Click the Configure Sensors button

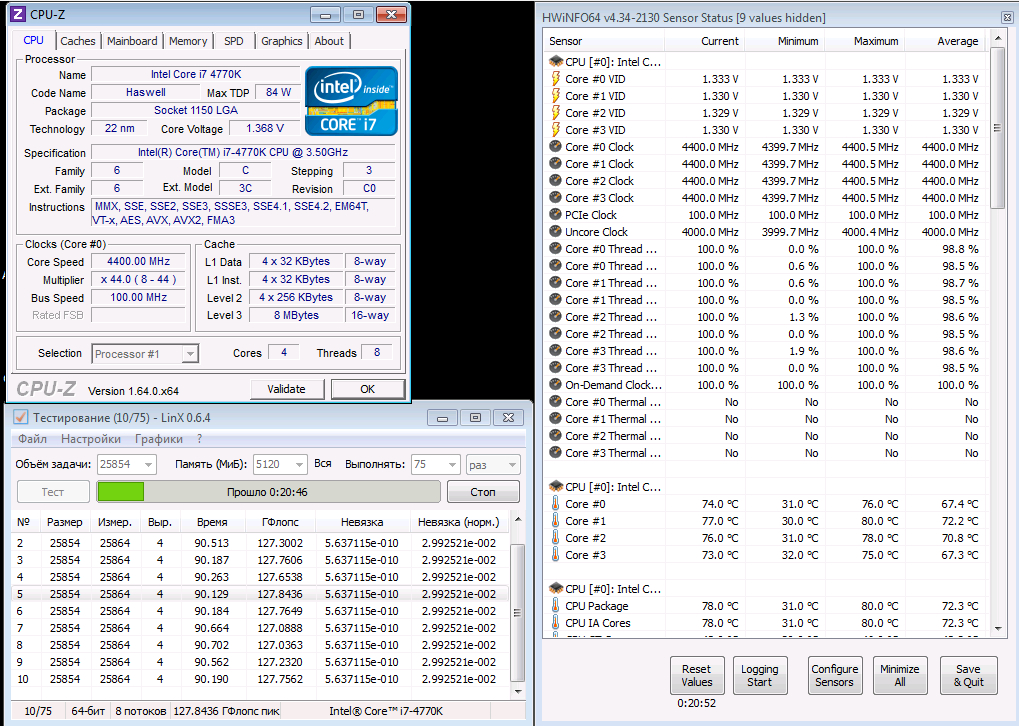coord(834,675)
